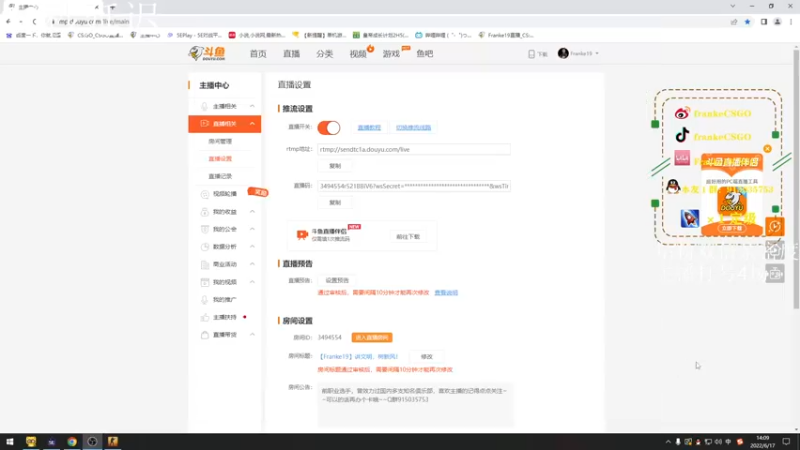Click the 直播带货 shopping bag icon
800x450 pixels.
tap(205, 335)
